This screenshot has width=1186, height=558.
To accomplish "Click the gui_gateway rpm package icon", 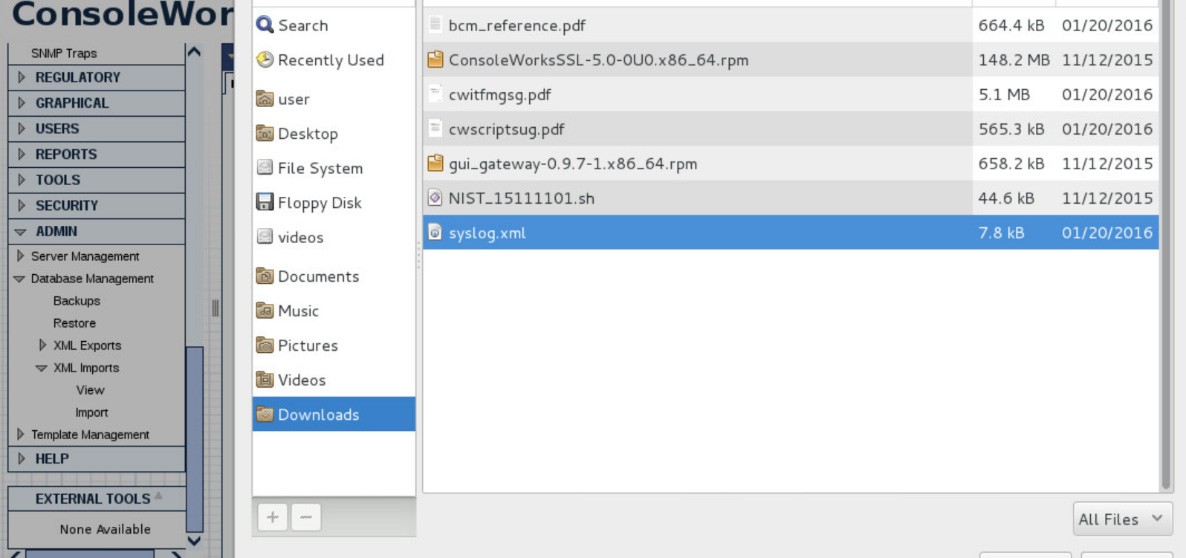I will (435, 163).
